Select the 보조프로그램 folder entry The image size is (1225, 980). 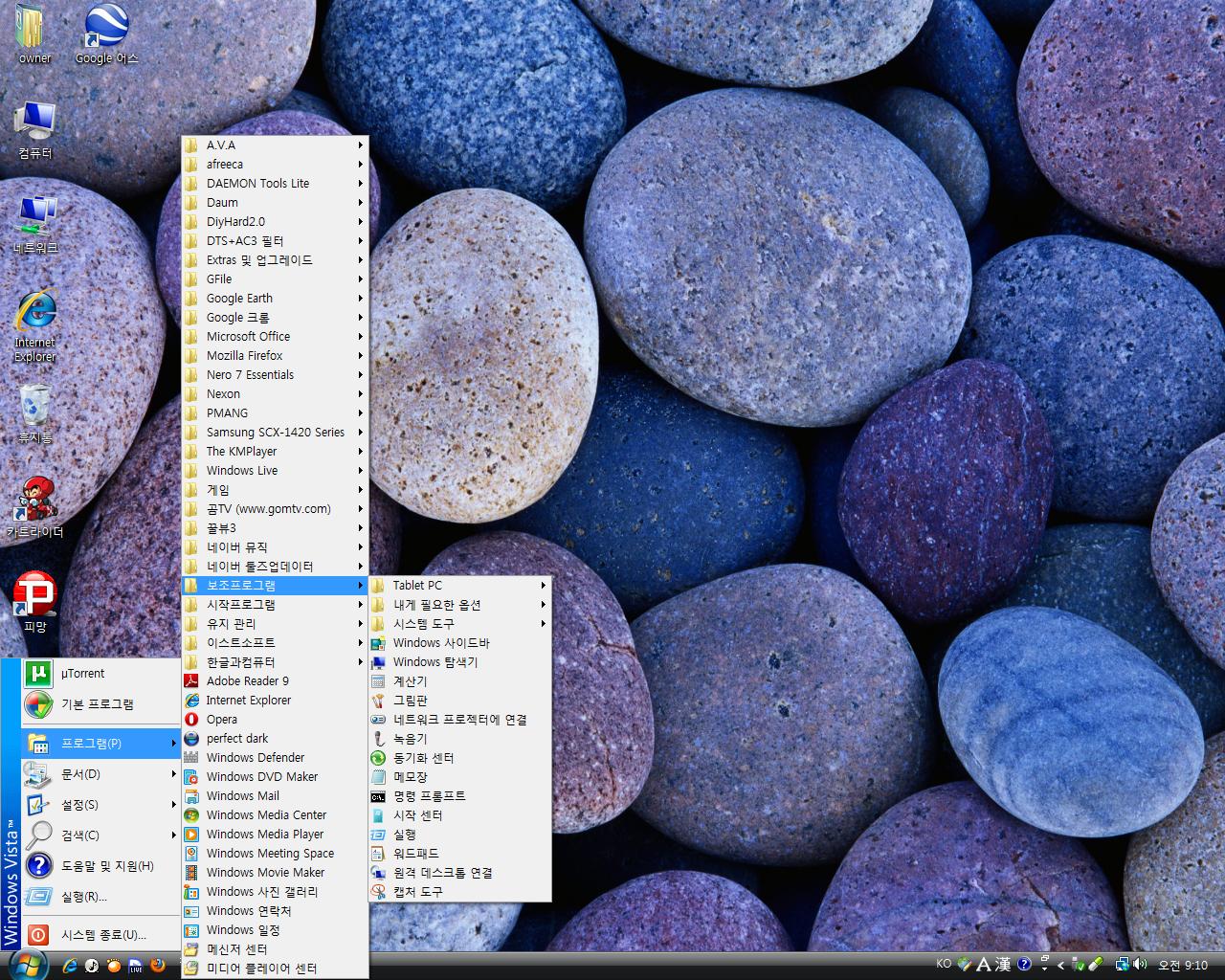tap(275, 586)
